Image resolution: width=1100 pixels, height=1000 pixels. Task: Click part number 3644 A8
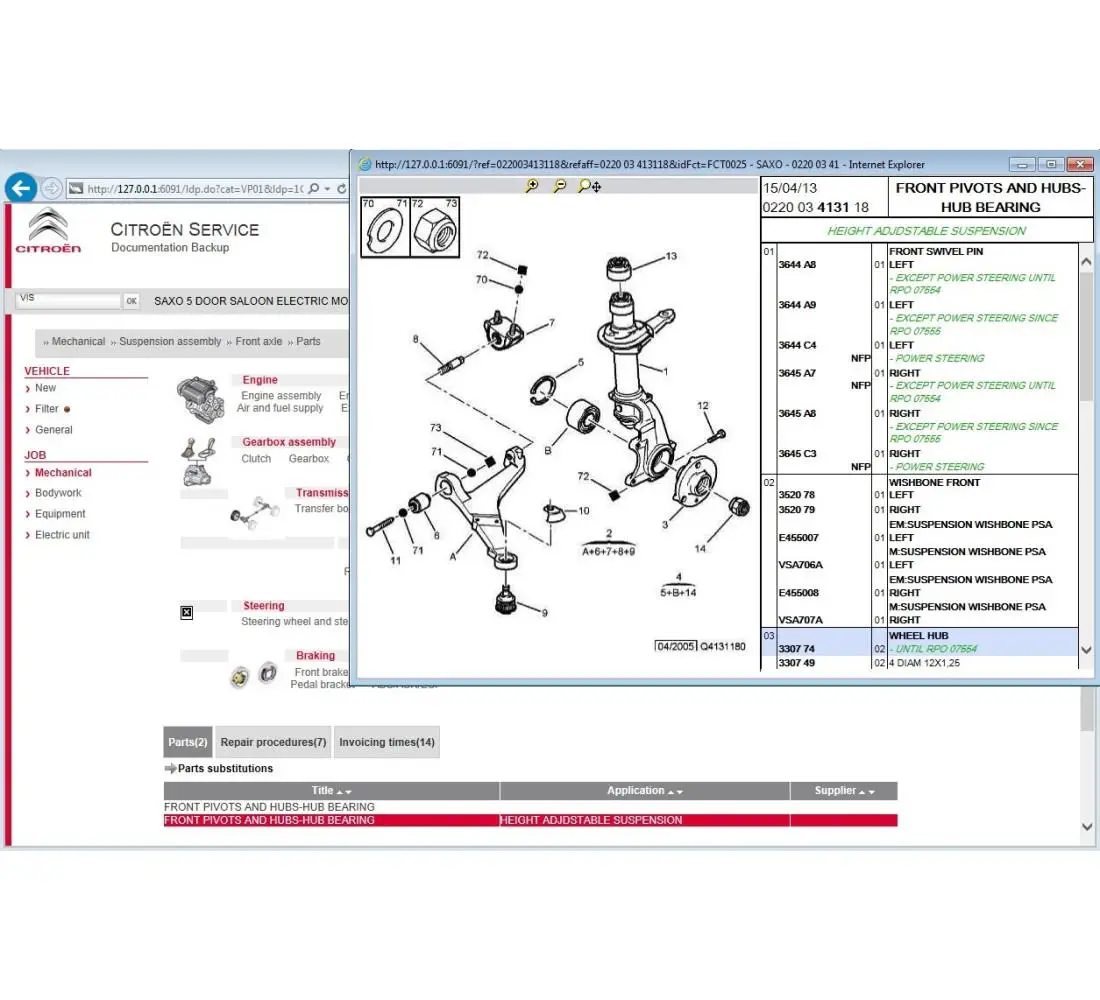797,265
